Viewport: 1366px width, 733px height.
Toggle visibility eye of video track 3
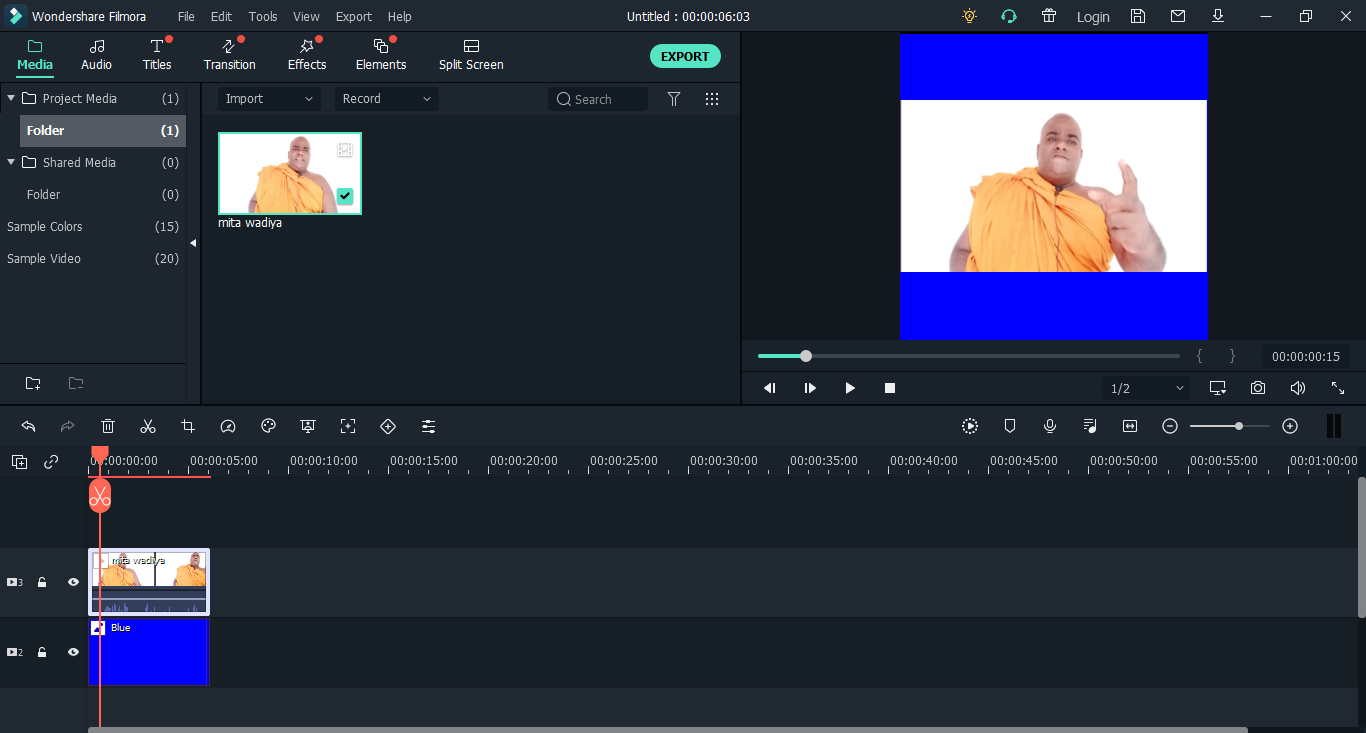73,582
